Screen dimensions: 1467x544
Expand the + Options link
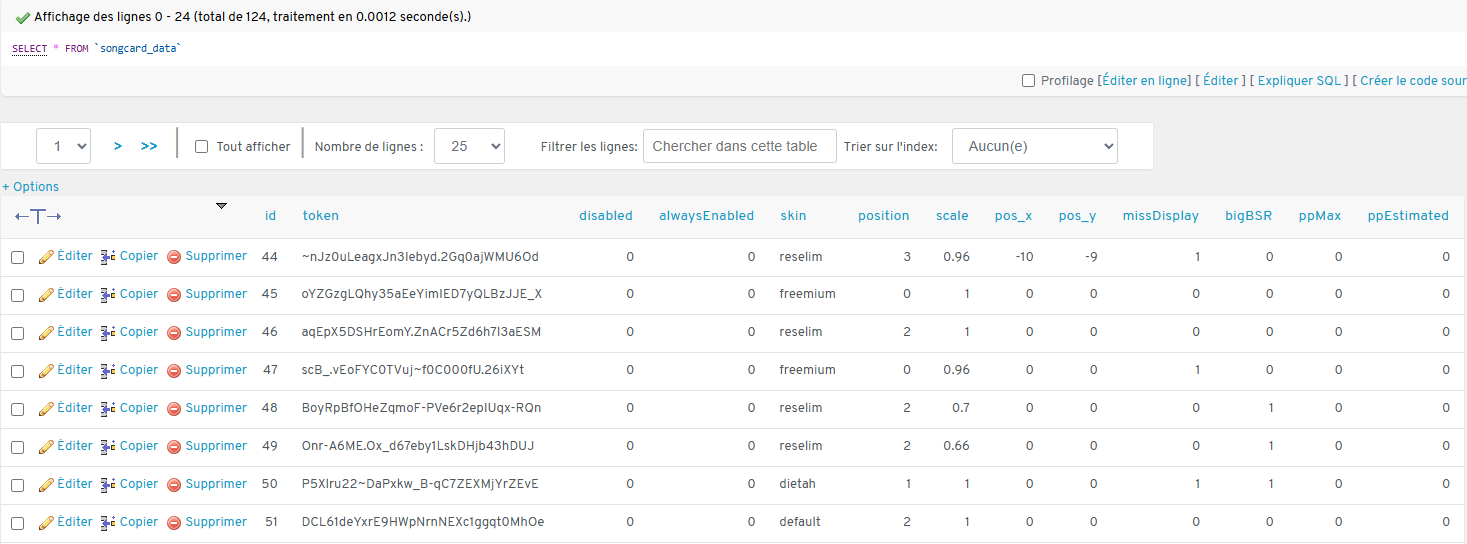(x=31, y=187)
